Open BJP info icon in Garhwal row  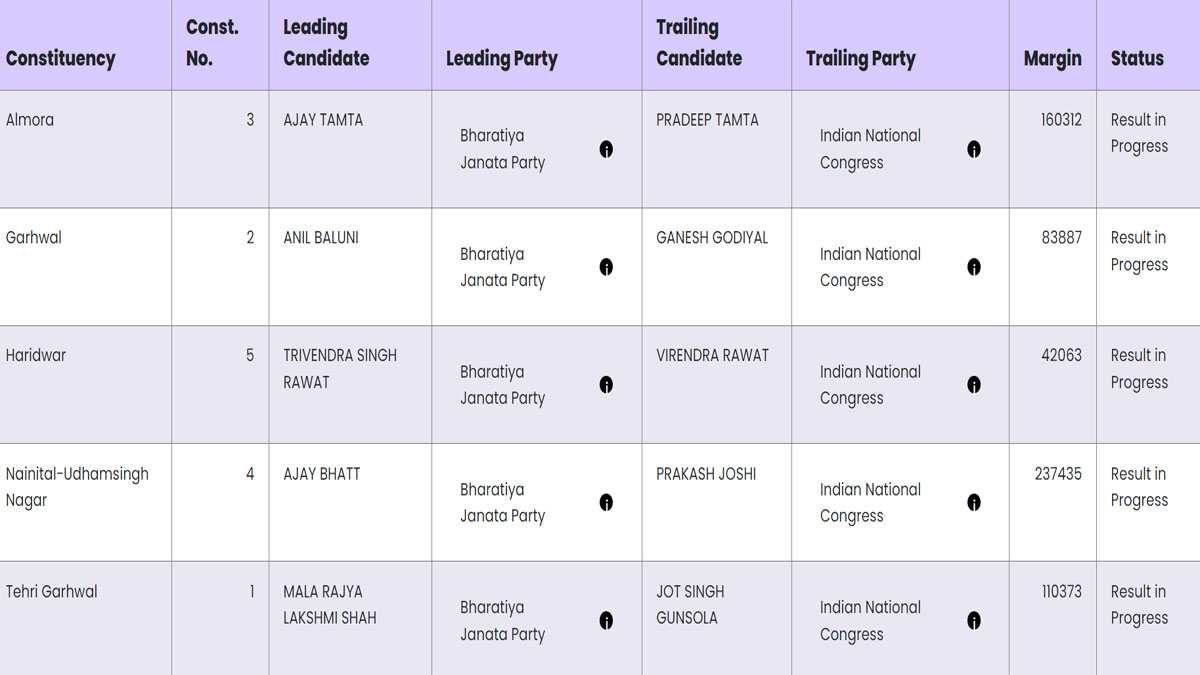click(x=606, y=267)
